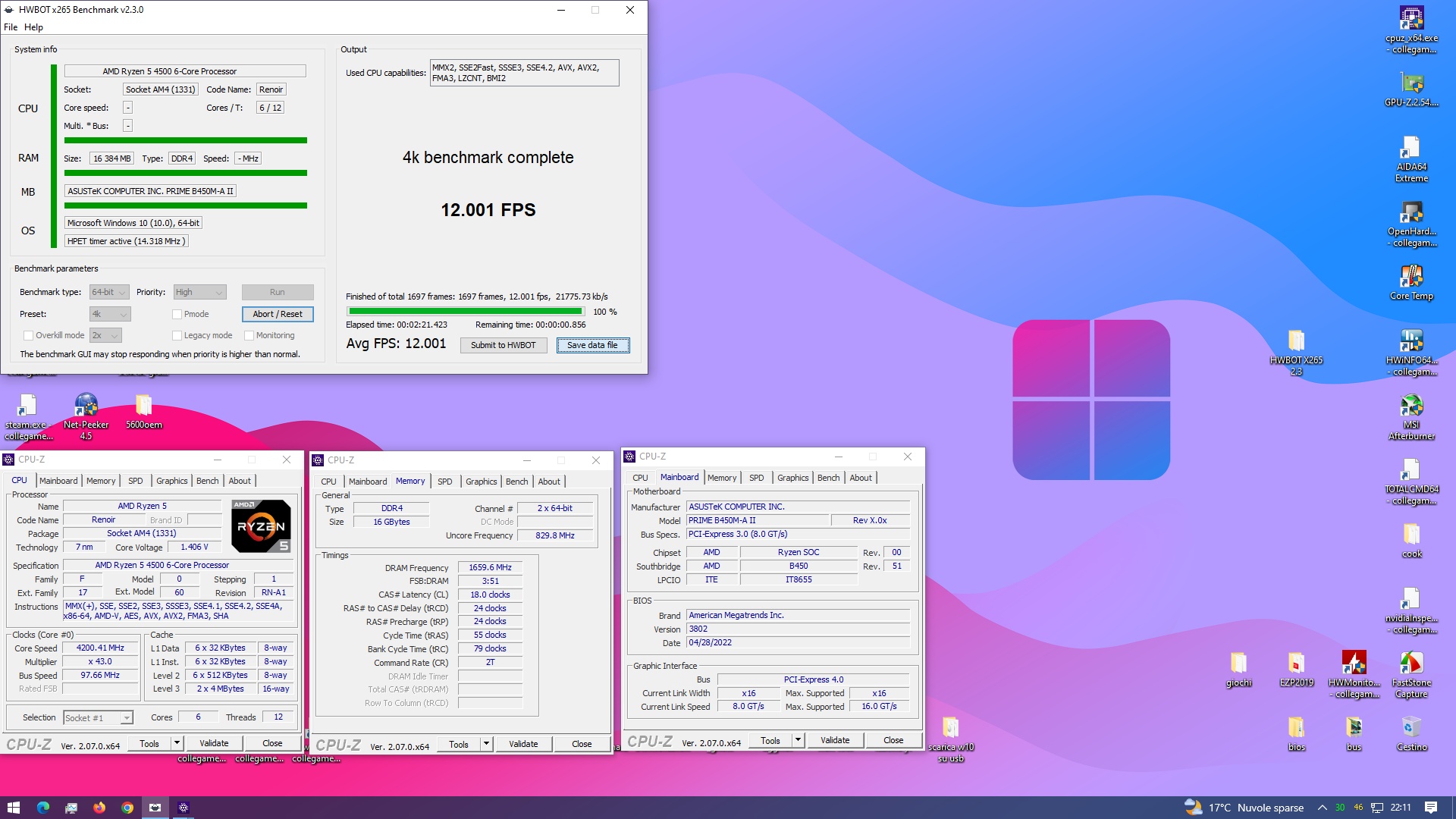The image size is (1456, 819).
Task: Launch Microsoft Edge from taskbar
Action: [42, 808]
